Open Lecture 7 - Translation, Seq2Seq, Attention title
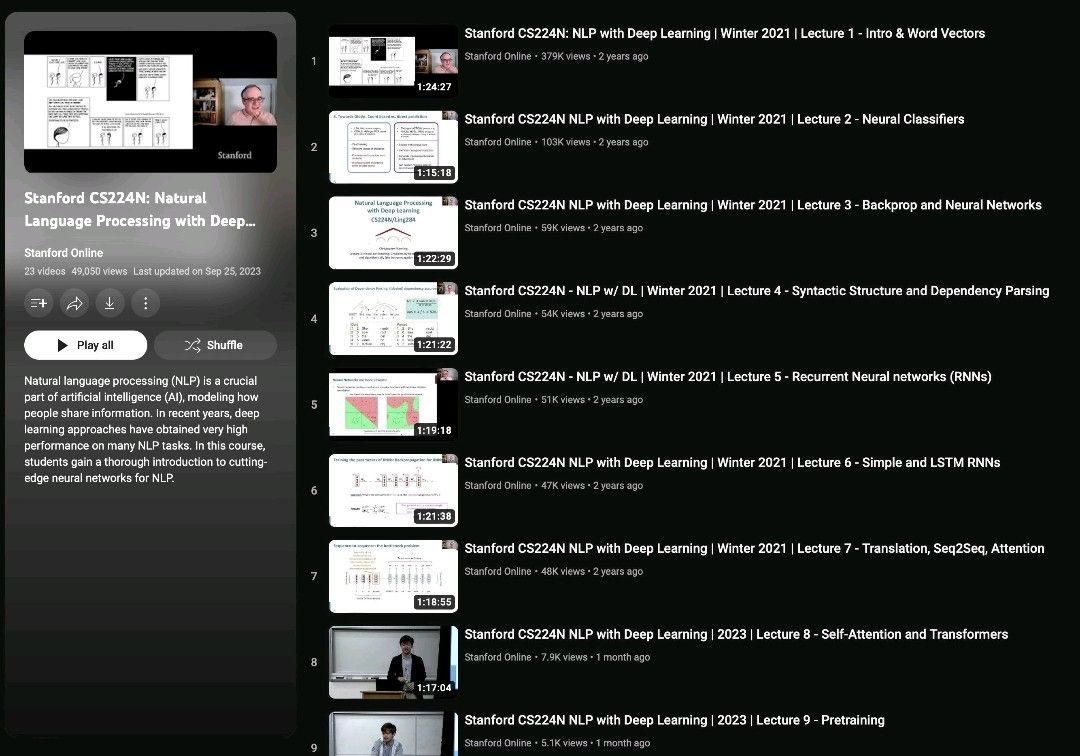The image size is (1080, 756). click(754, 549)
